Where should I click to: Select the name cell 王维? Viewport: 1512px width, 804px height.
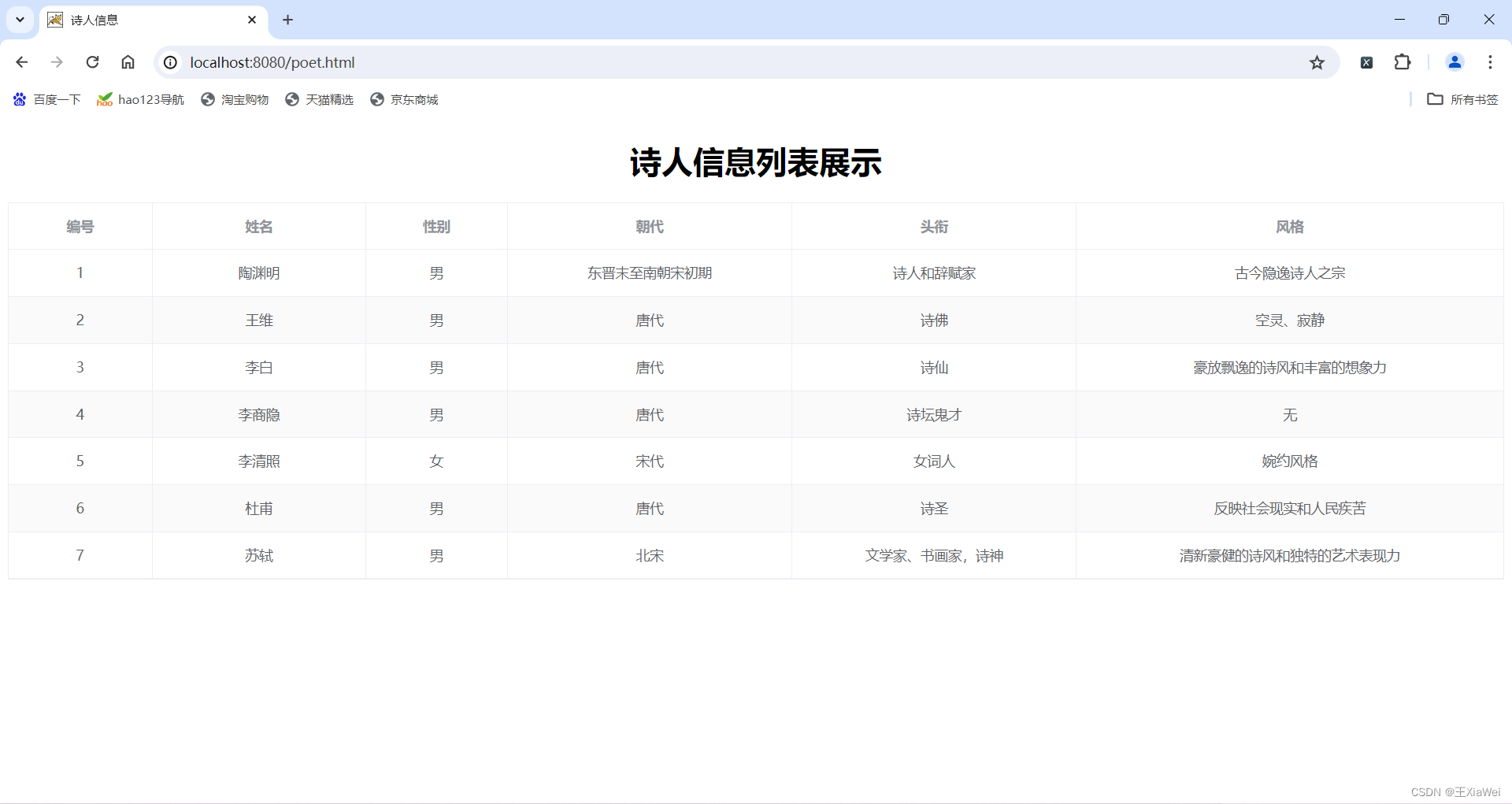259,320
